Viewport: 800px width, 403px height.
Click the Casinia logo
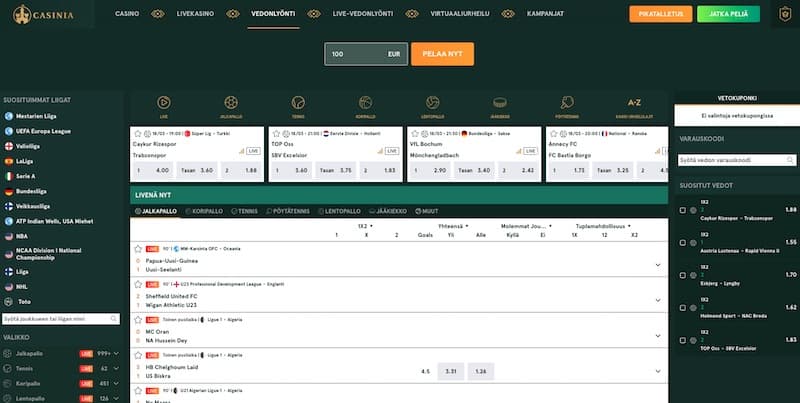43,14
